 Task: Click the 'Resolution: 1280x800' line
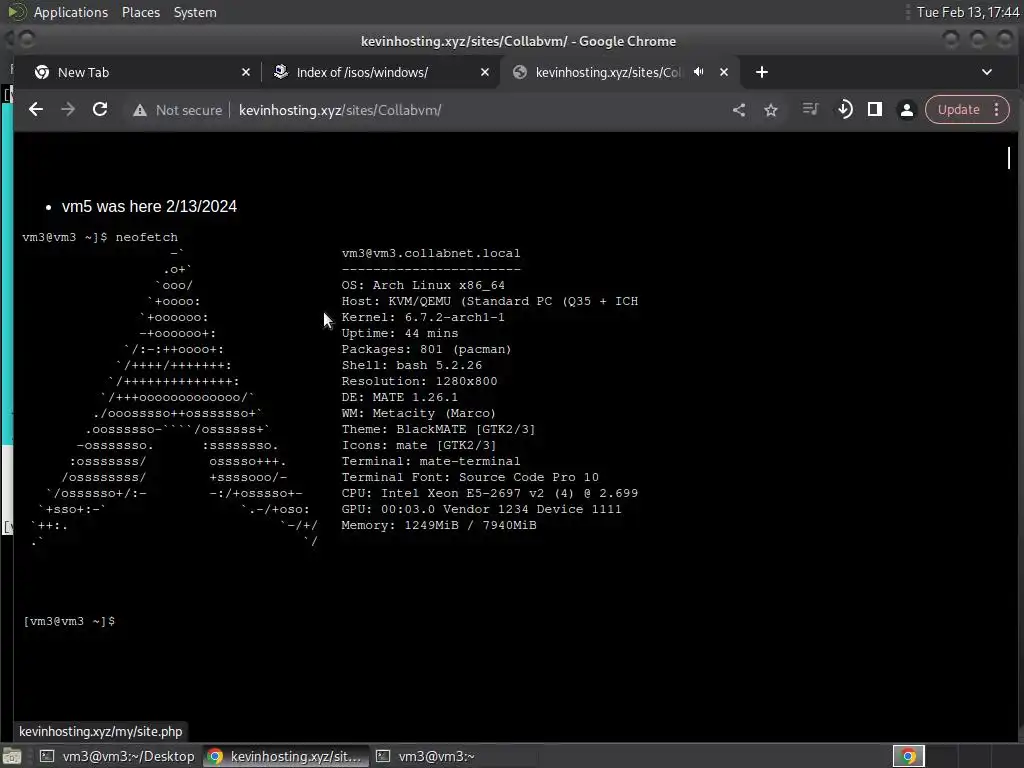pyautogui.click(x=419, y=381)
